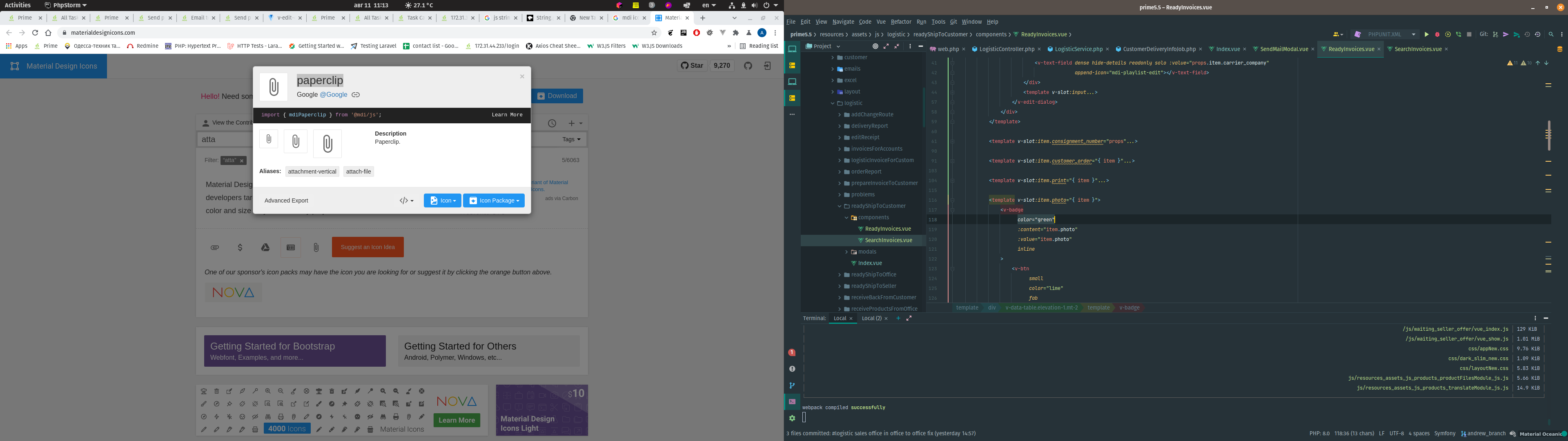Click the locate target icon in Project panel
The height and width of the screenshot is (441, 1568).
pyautogui.click(x=875, y=46)
